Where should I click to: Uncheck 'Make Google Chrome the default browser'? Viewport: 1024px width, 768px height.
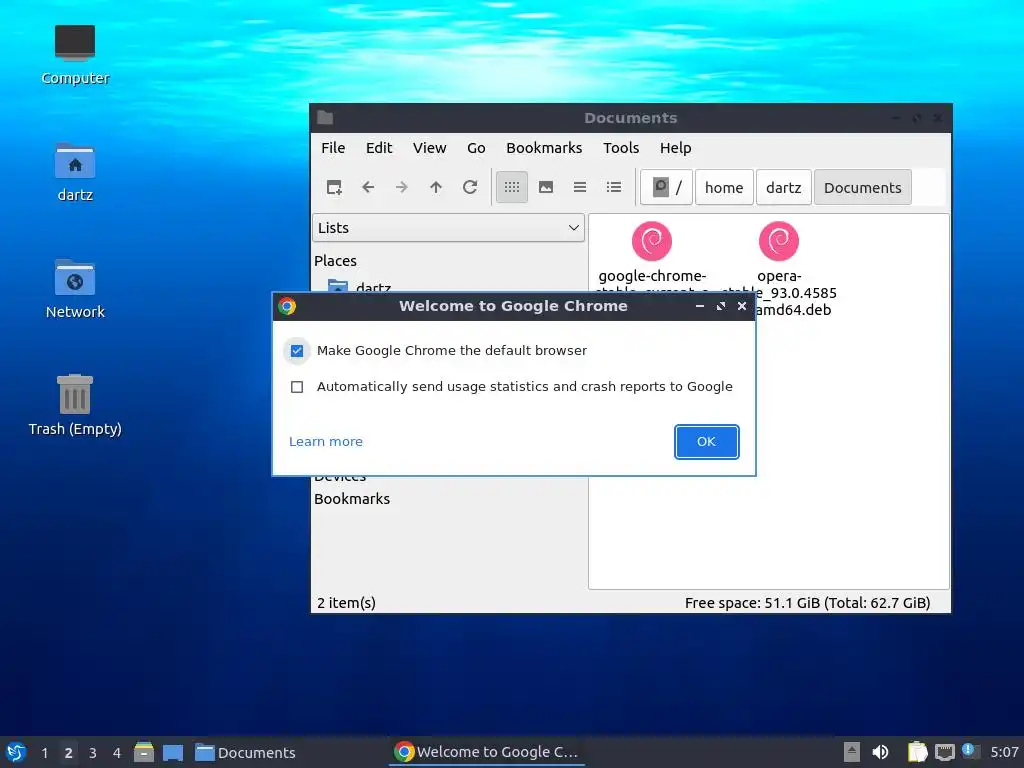pyautogui.click(x=296, y=351)
